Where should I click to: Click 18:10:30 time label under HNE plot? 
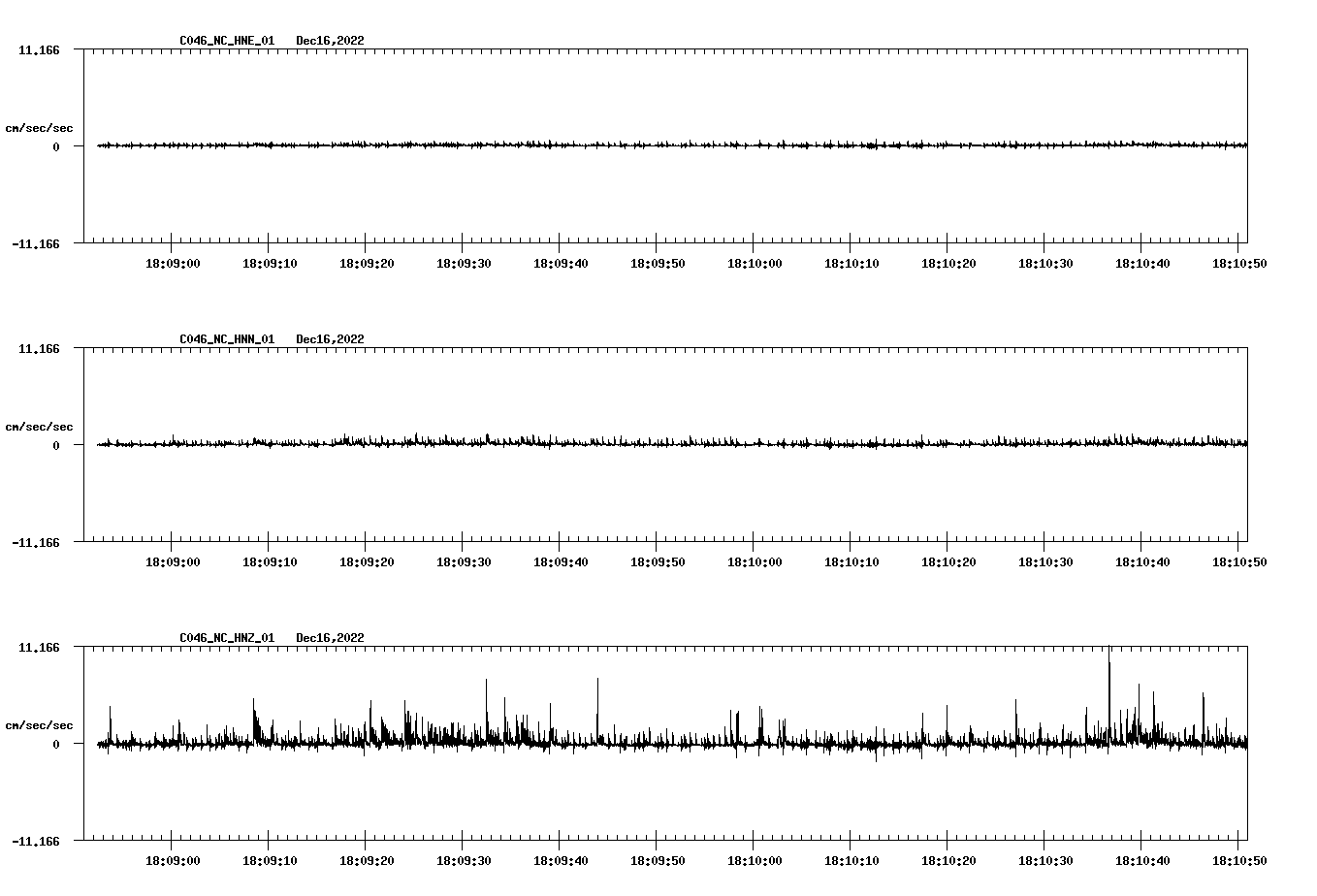pyautogui.click(x=1045, y=263)
